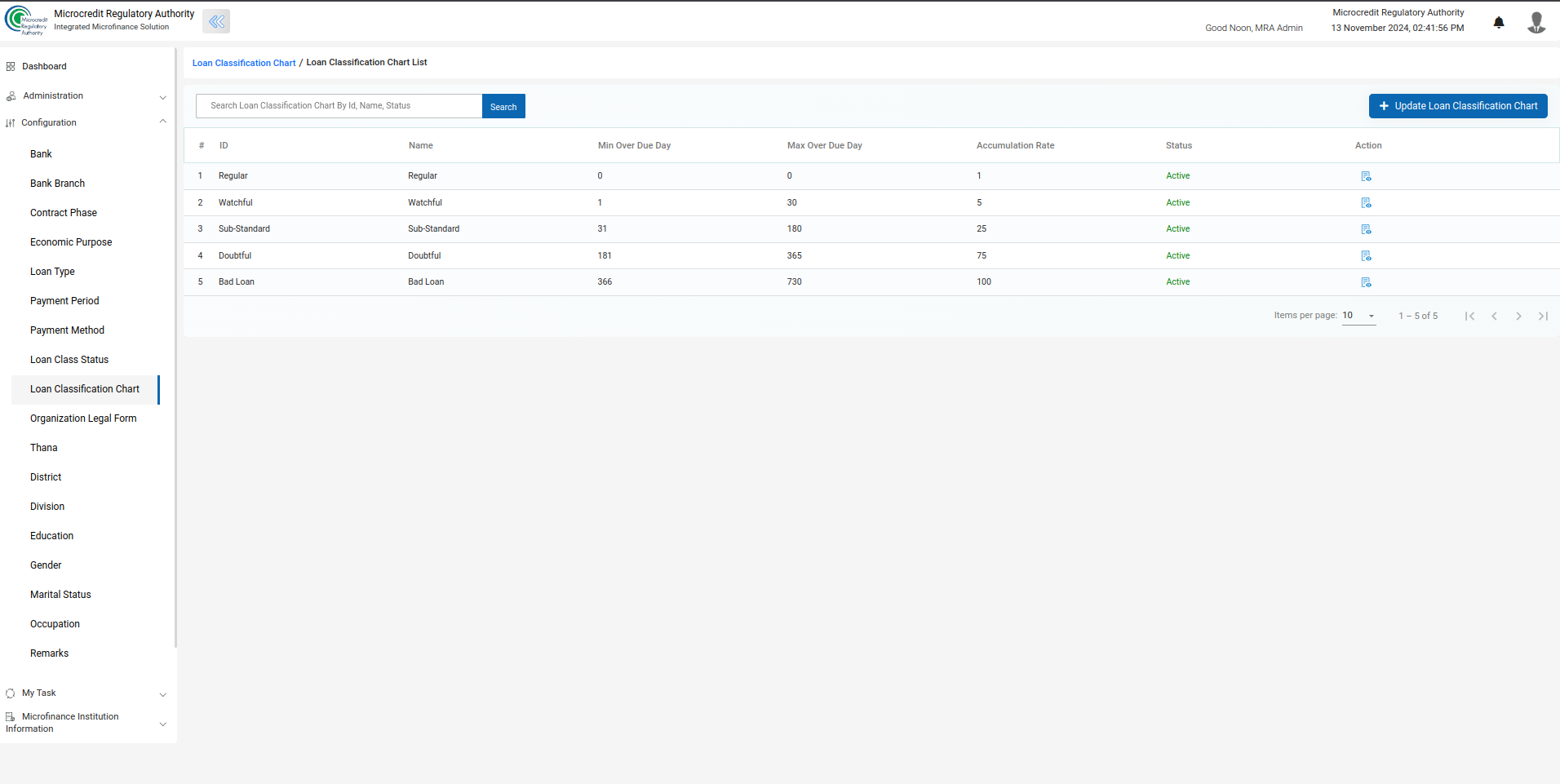Open Payment Method menu item
1560x784 pixels.
point(67,330)
